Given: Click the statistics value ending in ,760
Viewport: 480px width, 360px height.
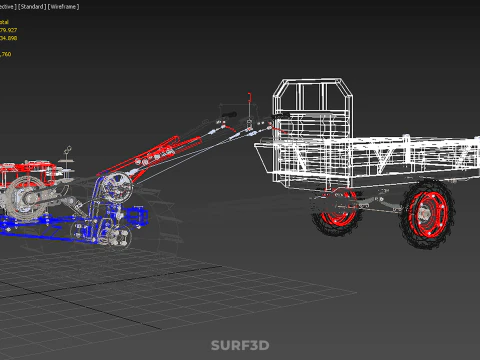Looking at the screenshot, I should click(x=6, y=54).
